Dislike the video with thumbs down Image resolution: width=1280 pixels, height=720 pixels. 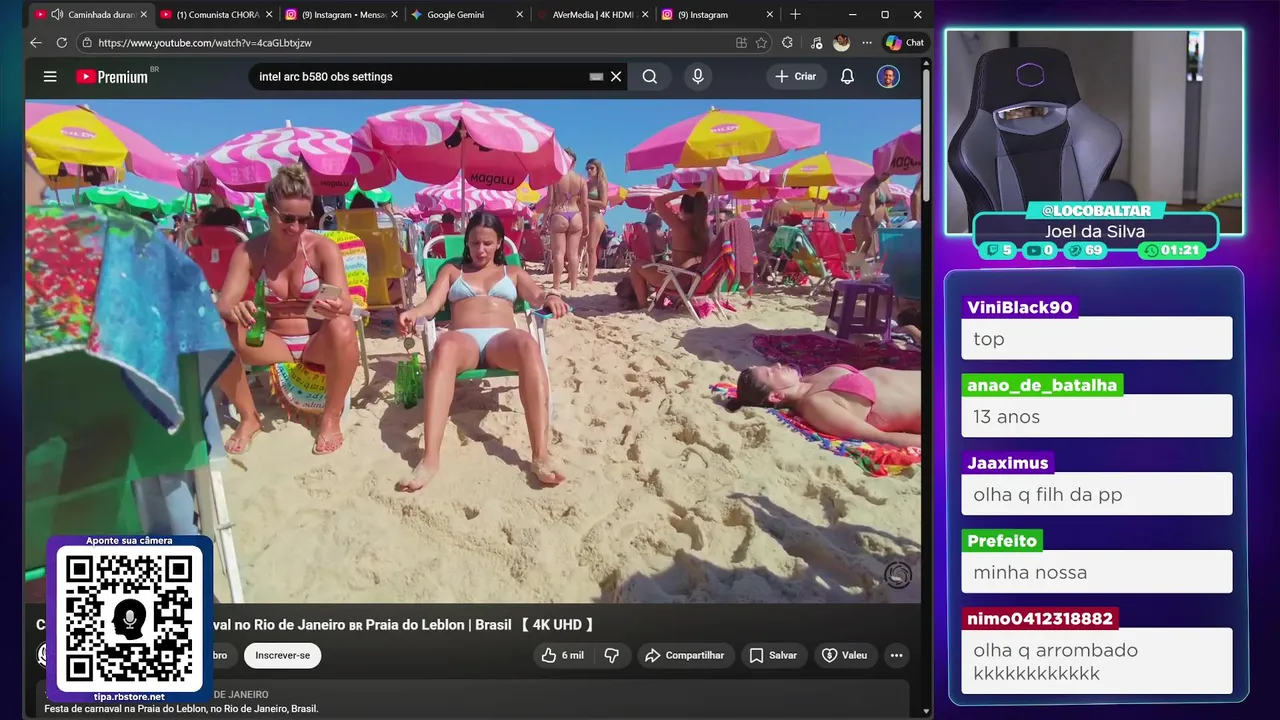(x=612, y=655)
